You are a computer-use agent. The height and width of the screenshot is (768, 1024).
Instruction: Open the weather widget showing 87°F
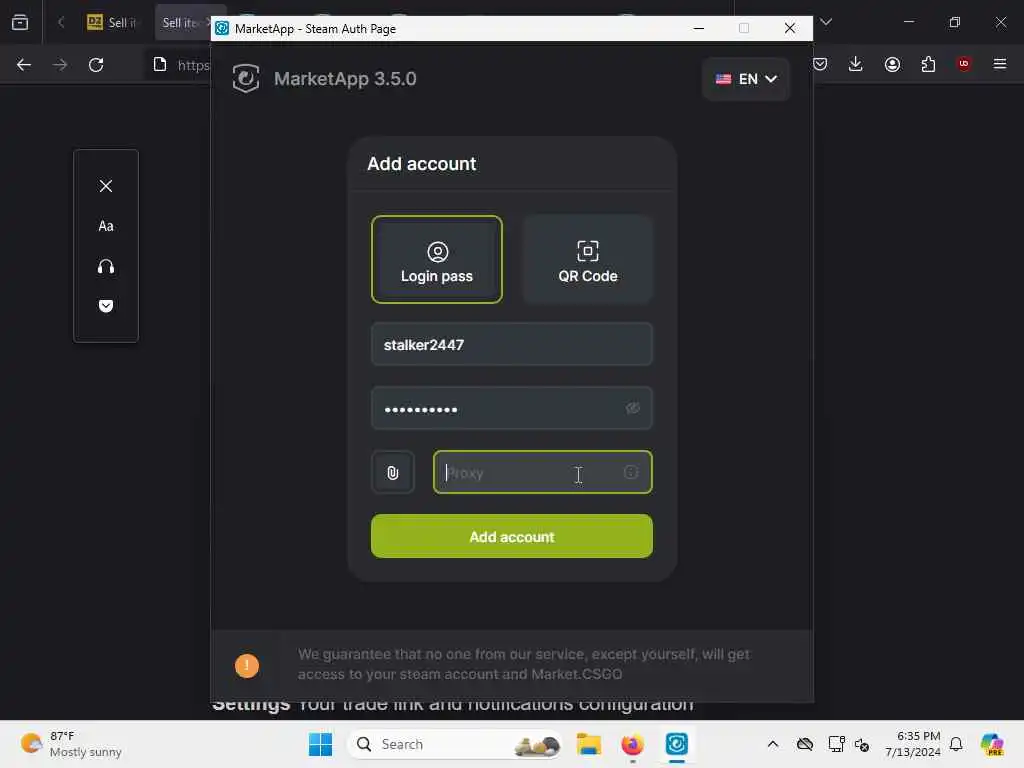click(x=71, y=744)
